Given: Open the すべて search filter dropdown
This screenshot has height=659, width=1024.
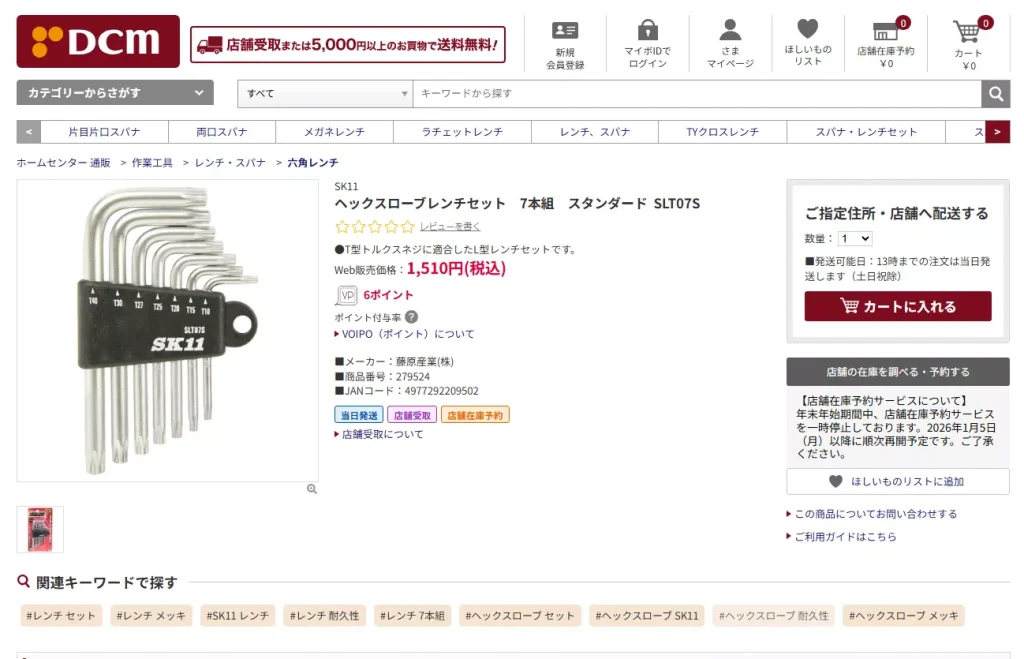Looking at the screenshot, I should (x=323, y=92).
